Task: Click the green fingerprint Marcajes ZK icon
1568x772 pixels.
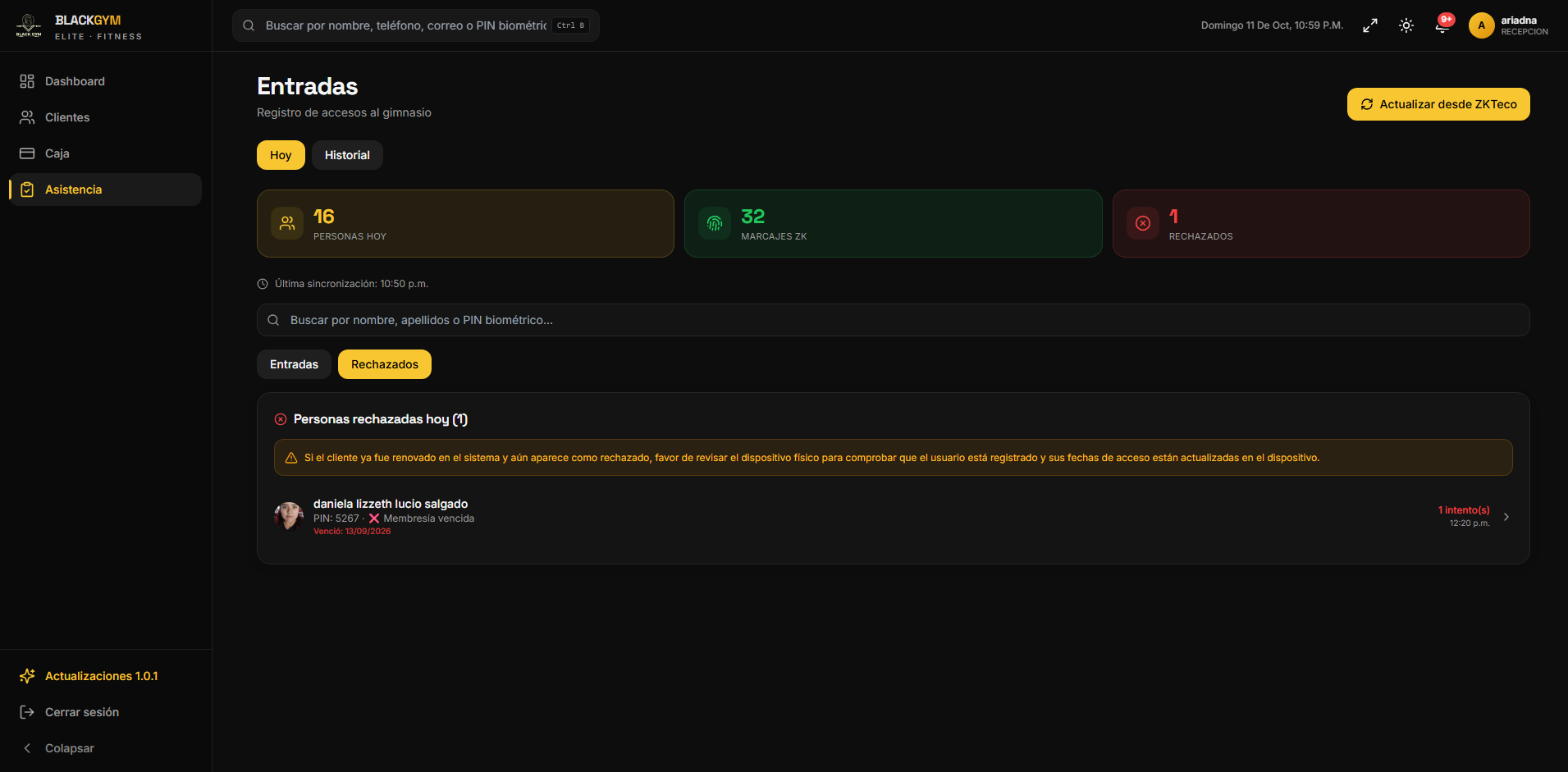Action: point(715,223)
